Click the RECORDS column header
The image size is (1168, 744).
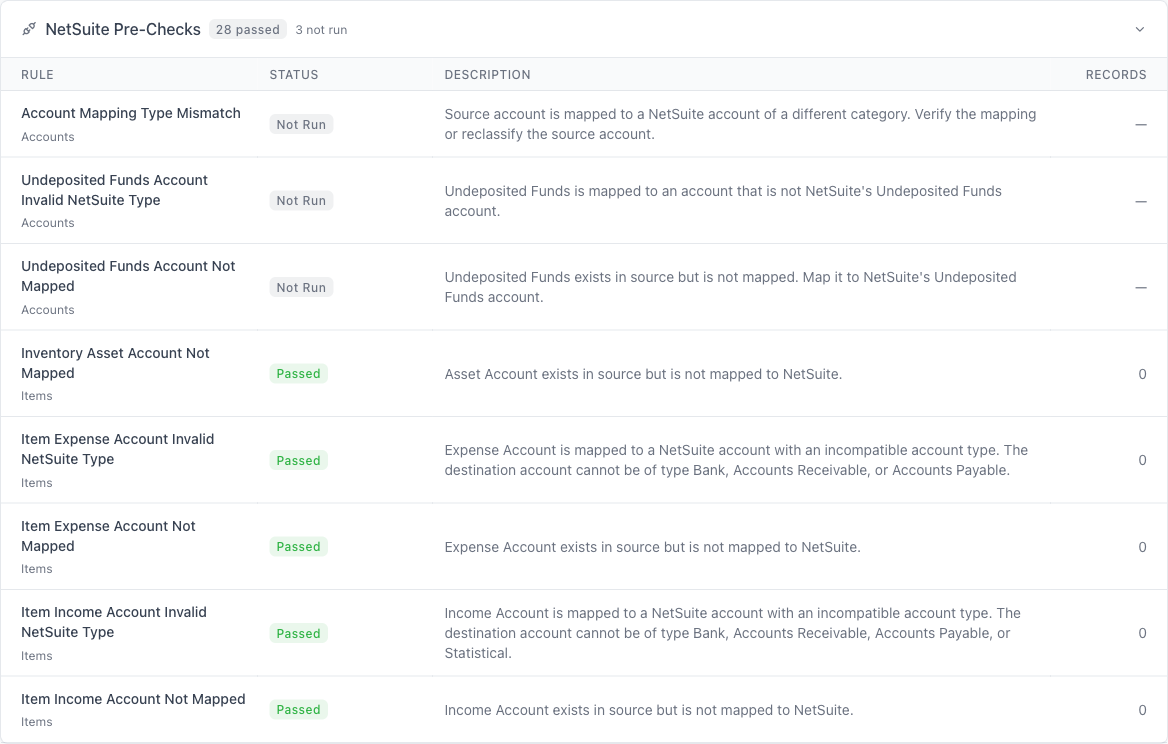1116,74
